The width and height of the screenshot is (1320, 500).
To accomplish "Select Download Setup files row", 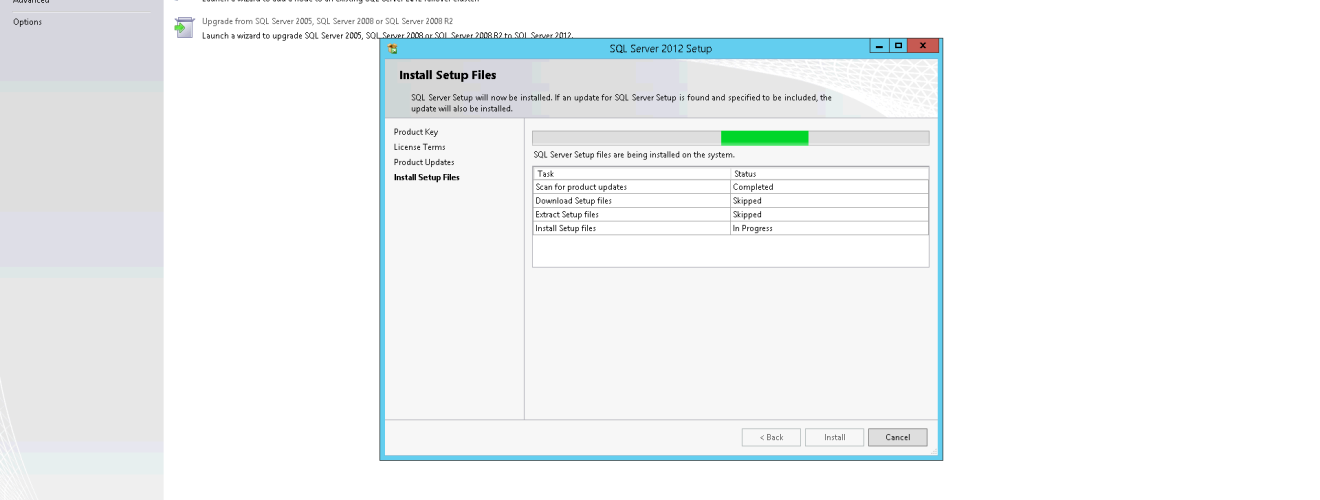I will pyautogui.click(x=730, y=201).
